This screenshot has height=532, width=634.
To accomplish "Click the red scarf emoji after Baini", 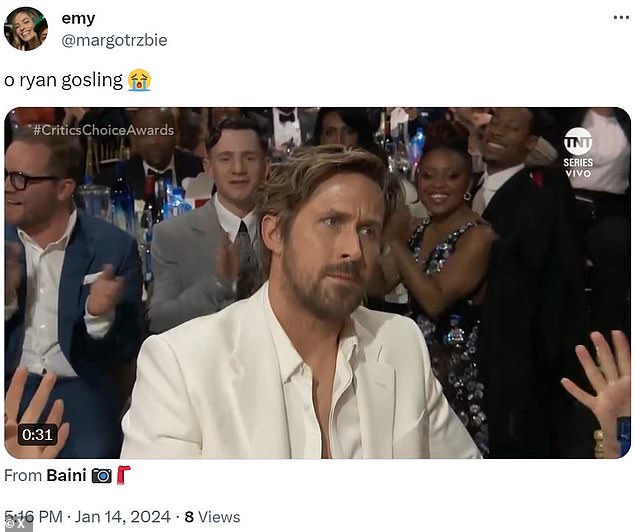I will pyautogui.click(x=123, y=475).
